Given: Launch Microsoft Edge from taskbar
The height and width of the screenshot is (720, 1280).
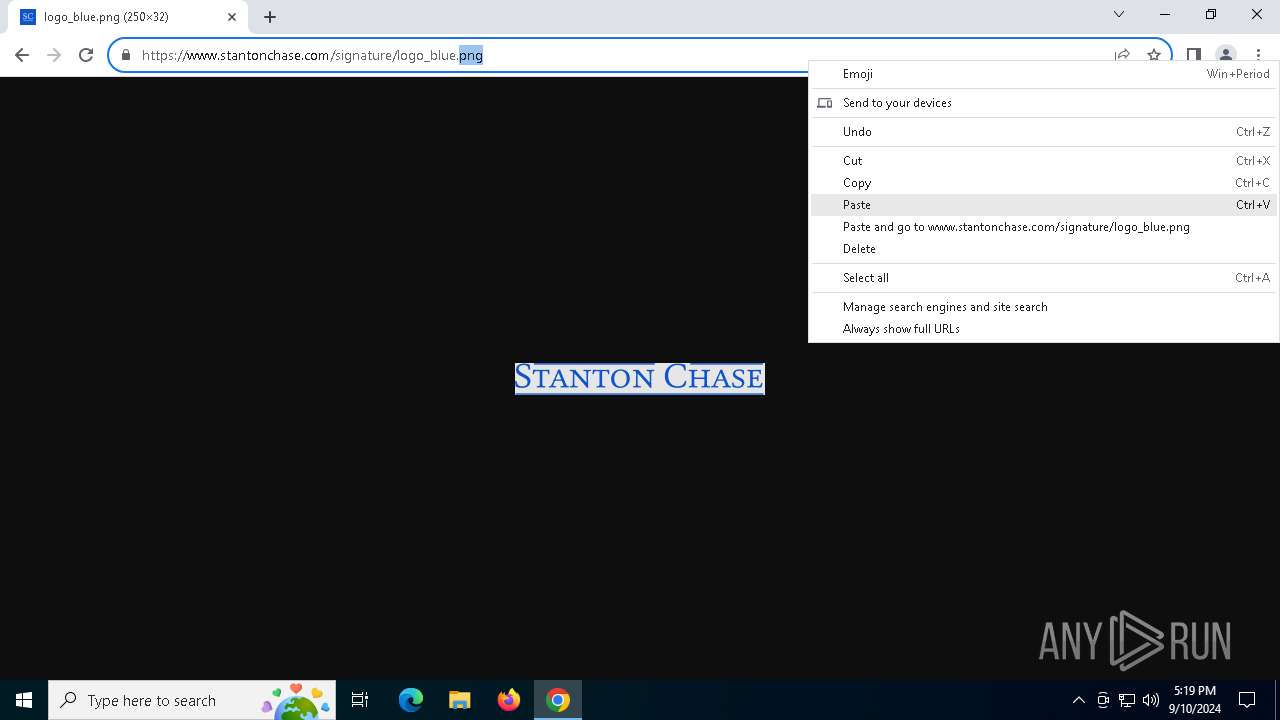Looking at the screenshot, I should point(411,700).
